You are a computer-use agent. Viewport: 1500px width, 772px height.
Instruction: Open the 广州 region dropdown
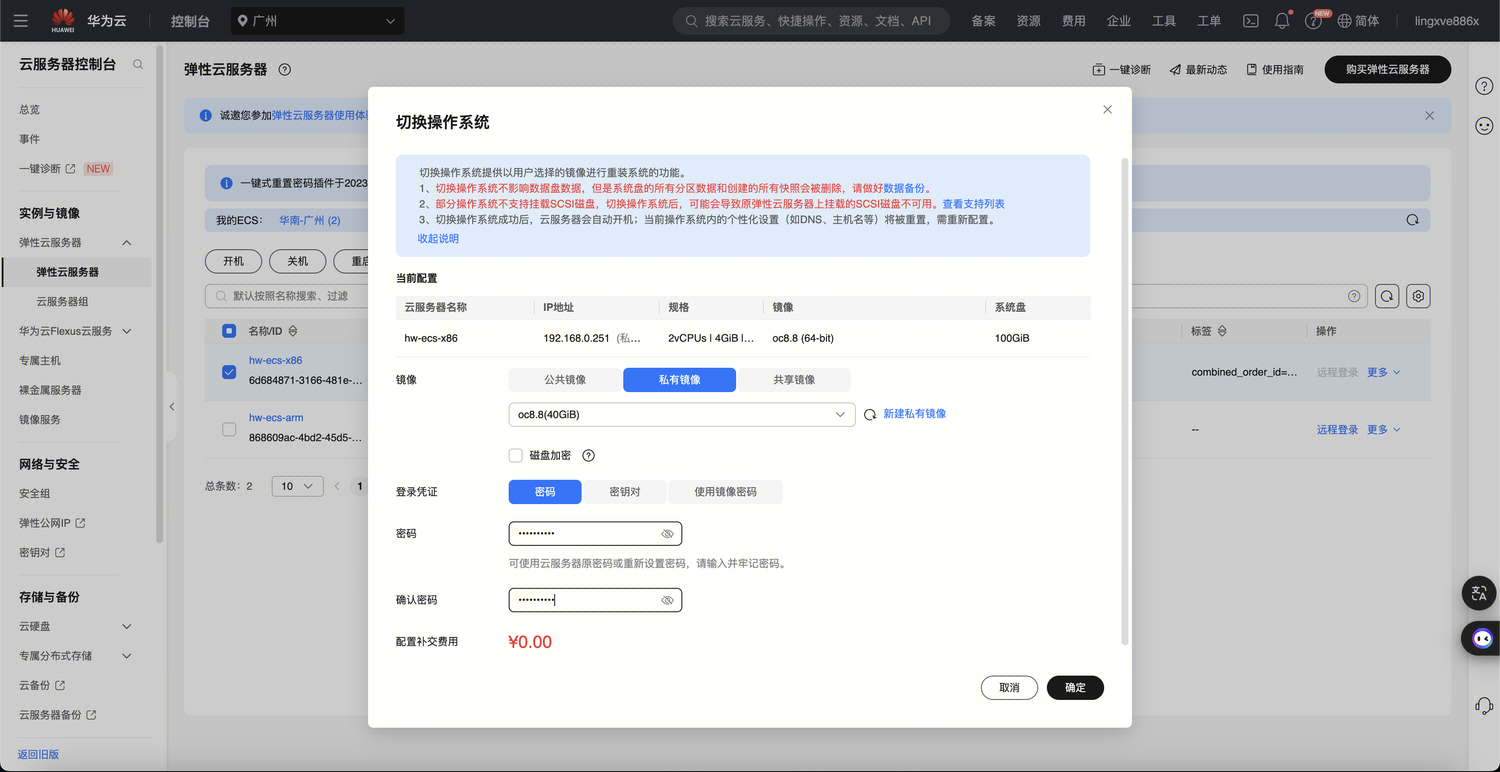click(317, 21)
